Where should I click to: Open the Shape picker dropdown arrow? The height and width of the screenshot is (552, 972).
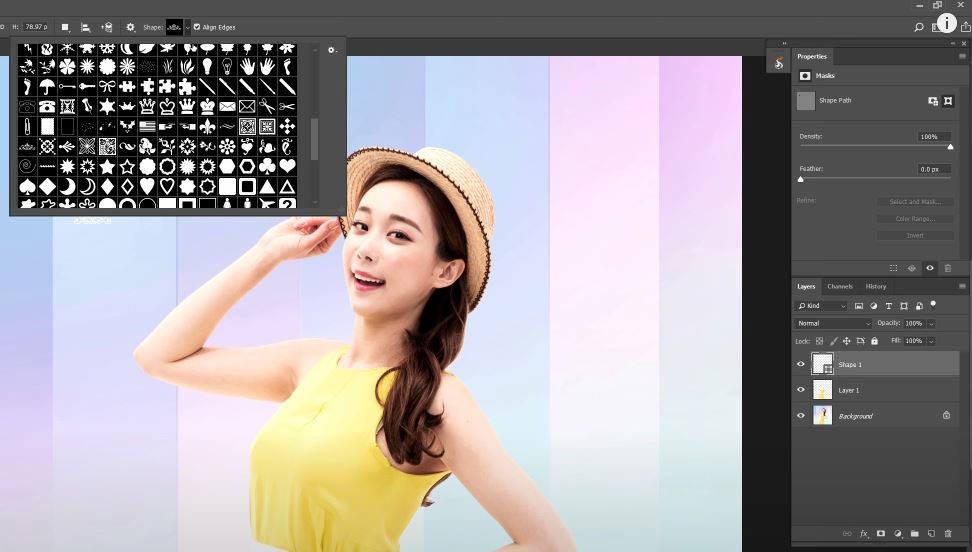187,27
